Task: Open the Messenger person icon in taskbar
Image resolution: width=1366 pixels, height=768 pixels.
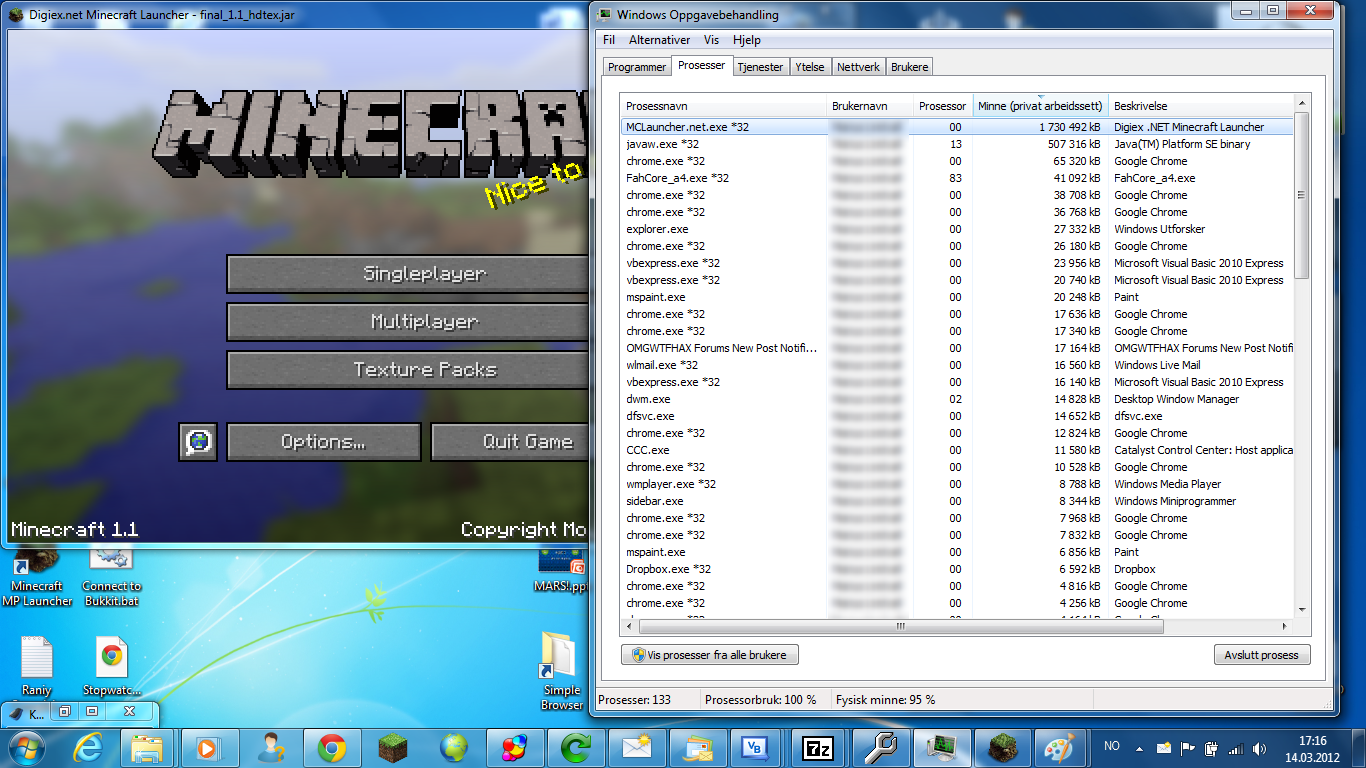Action: pos(271,747)
